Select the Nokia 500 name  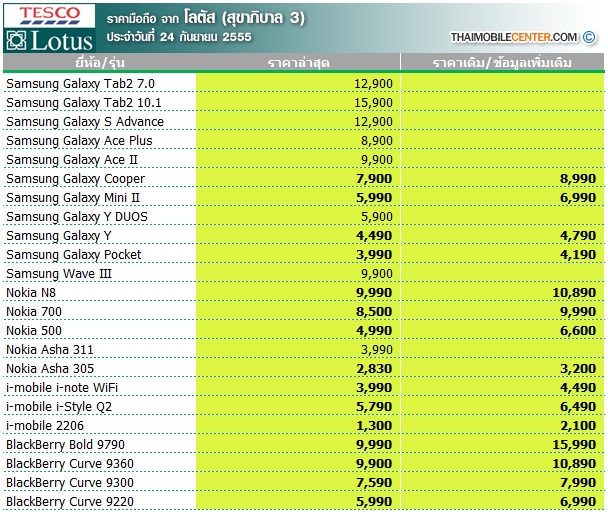pos(34,331)
